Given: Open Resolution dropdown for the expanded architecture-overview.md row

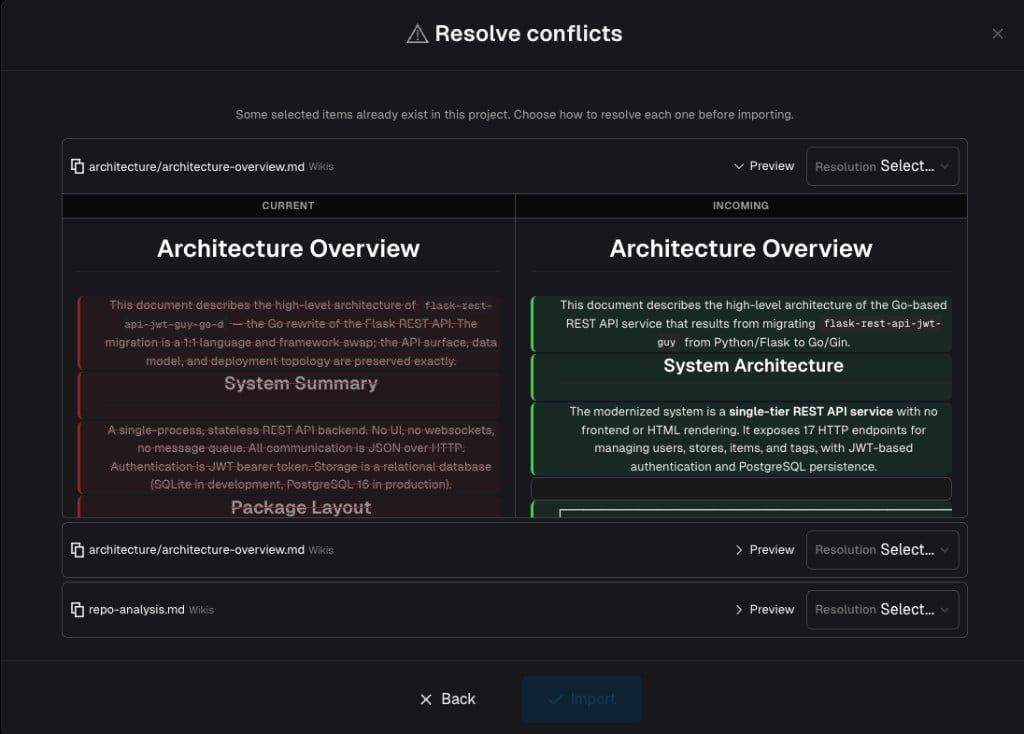Looking at the screenshot, I should (x=882, y=166).
